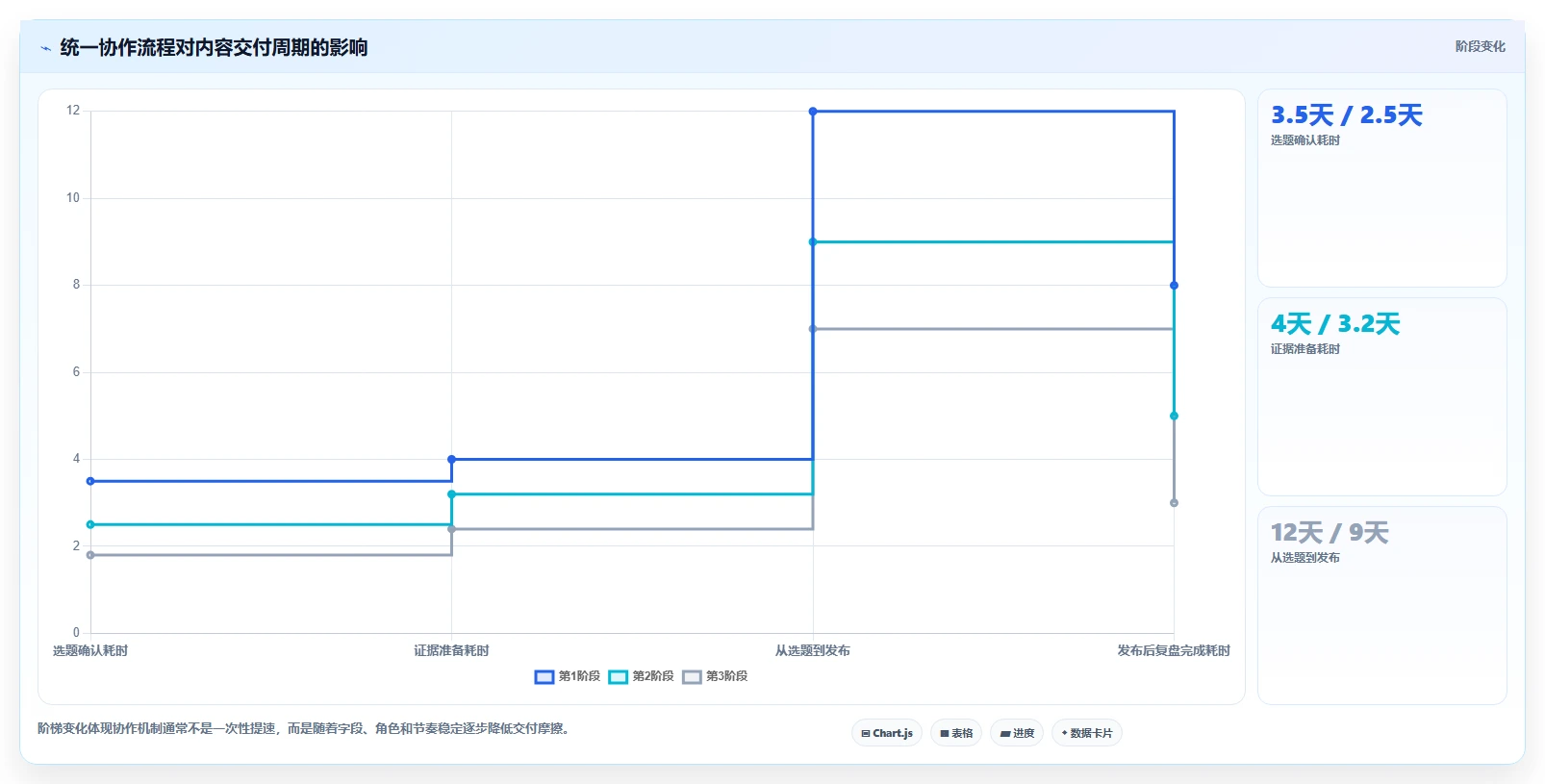1545x784 pixels.
Task: Click the 数据卡片 tag label
Action: pos(1091,733)
